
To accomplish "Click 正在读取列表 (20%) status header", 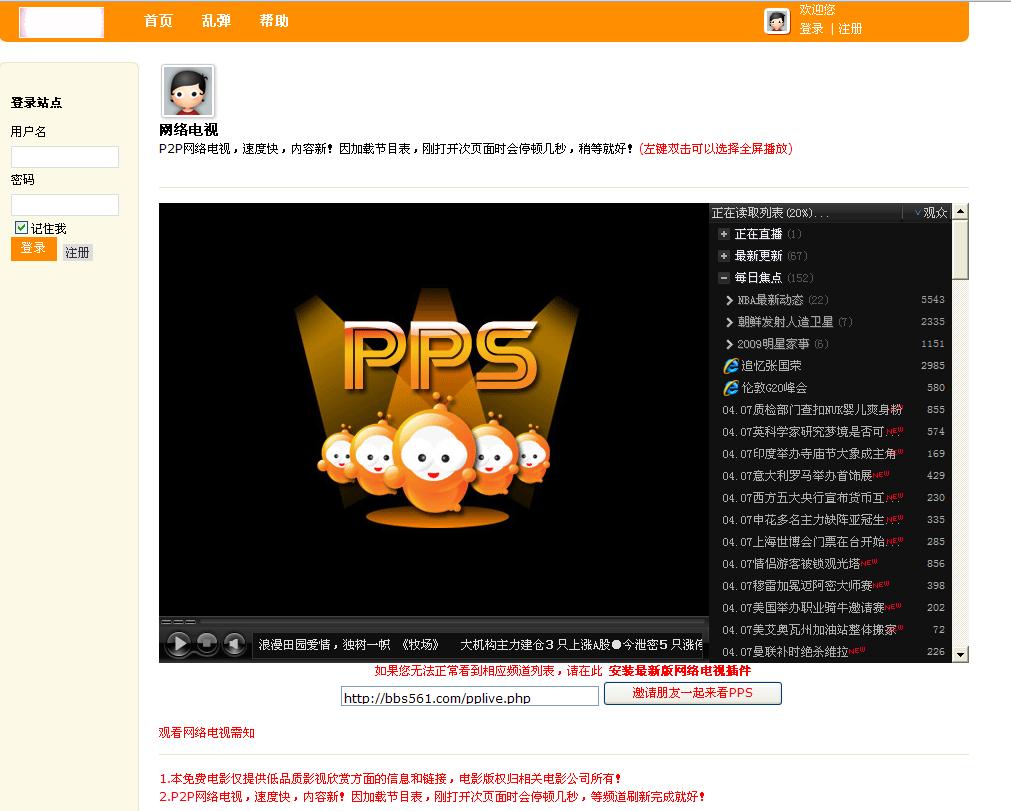I will (769, 213).
